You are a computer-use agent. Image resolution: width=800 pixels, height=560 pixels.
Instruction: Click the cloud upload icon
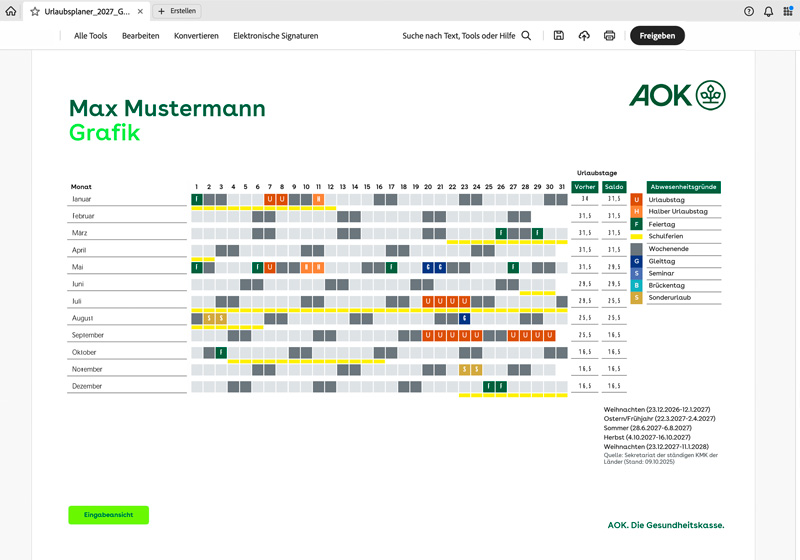point(584,35)
